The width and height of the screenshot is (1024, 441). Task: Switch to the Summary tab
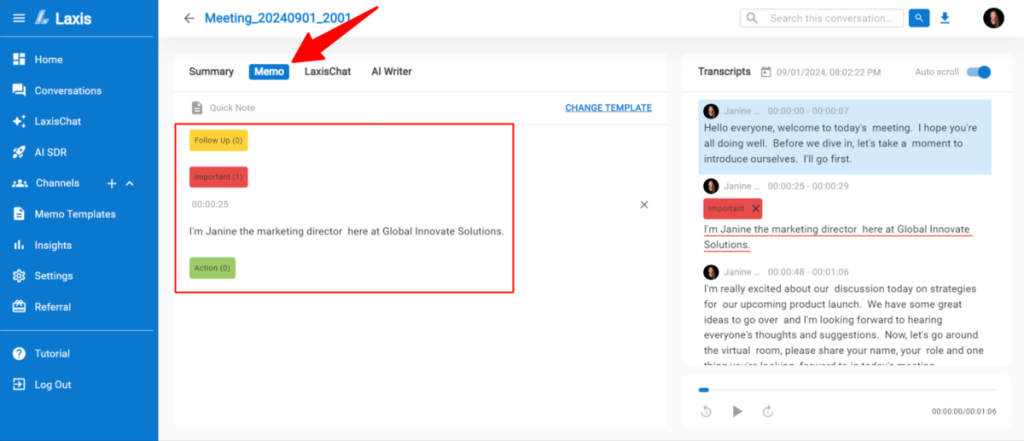click(x=211, y=72)
